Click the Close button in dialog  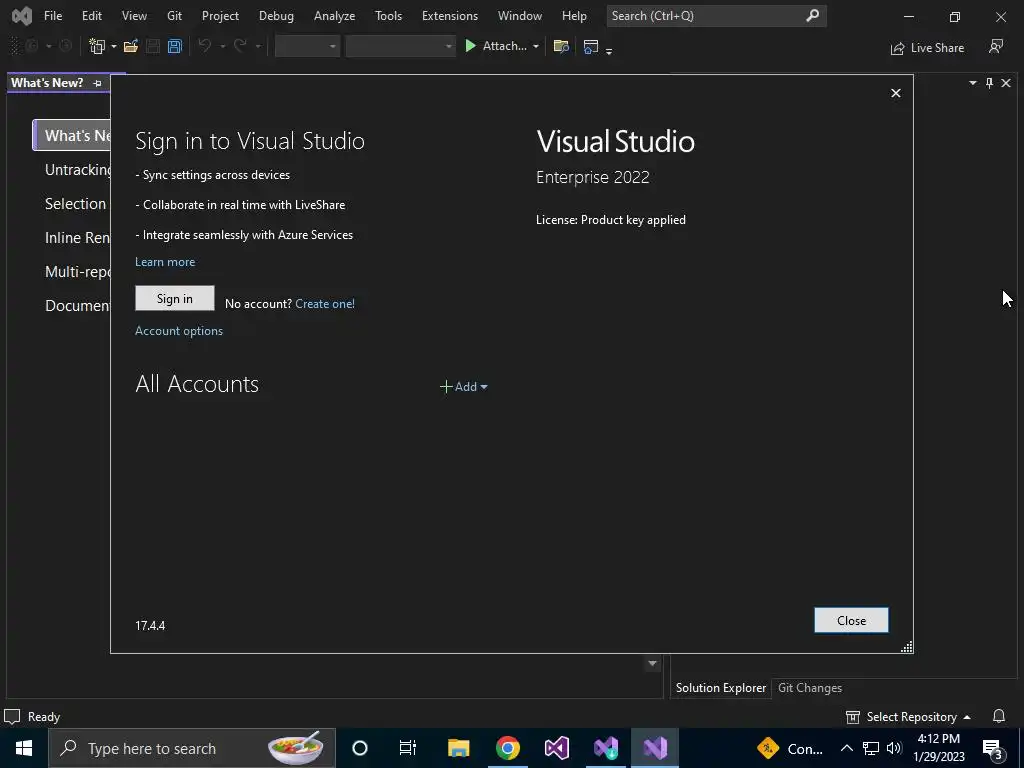[x=851, y=620]
